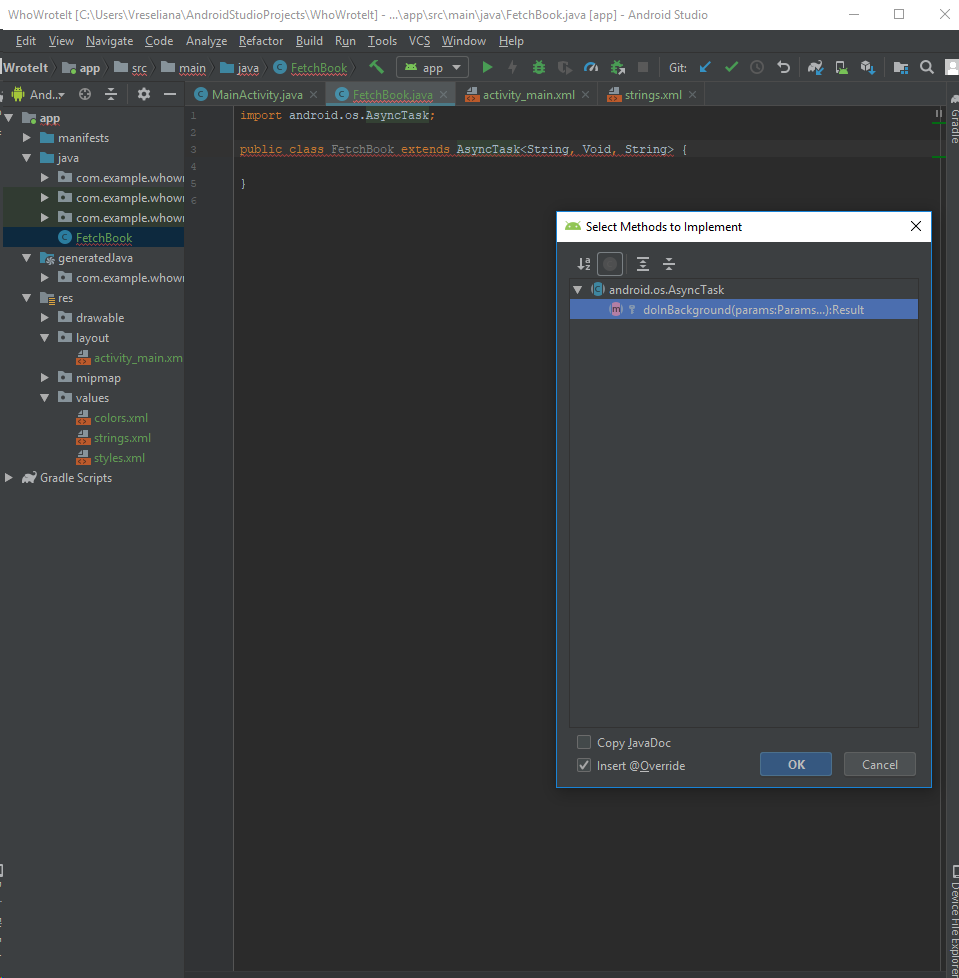Click the Search Everywhere magnifier icon
Viewport: 959px width, 978px height.
[927, 67]
